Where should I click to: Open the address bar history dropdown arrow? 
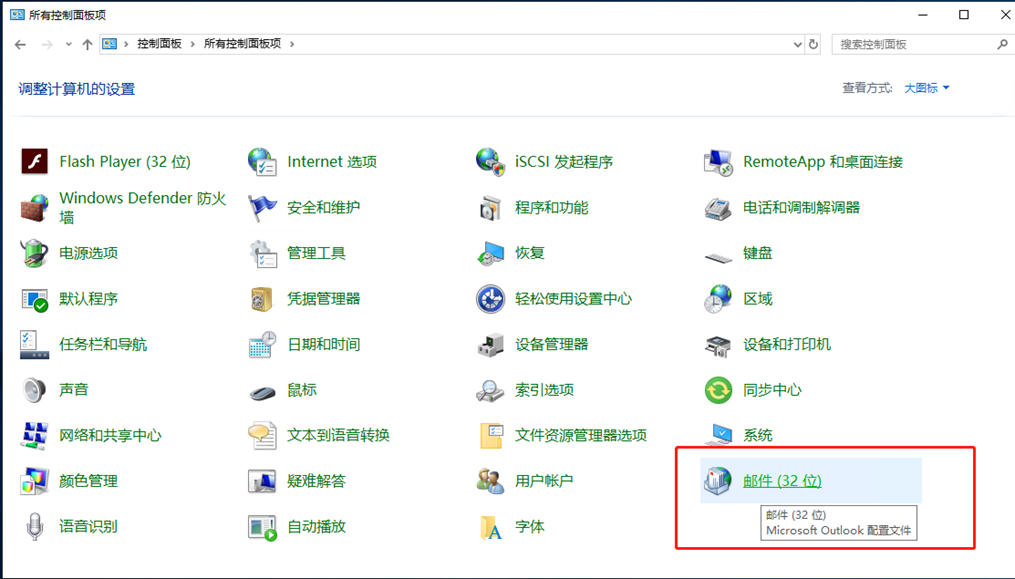point(797,44)
